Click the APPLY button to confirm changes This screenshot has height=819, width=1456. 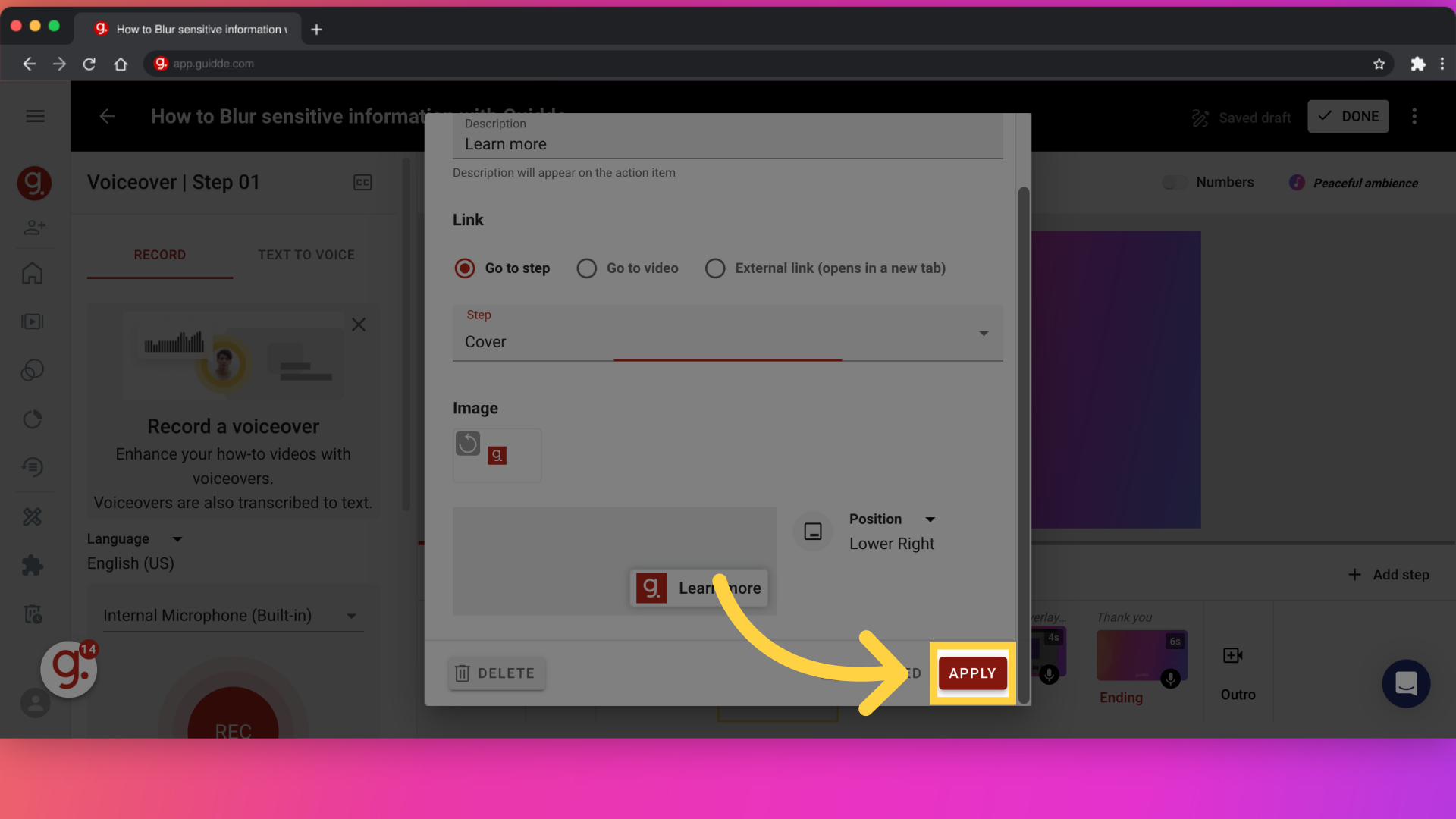click(x=972, y=673)
